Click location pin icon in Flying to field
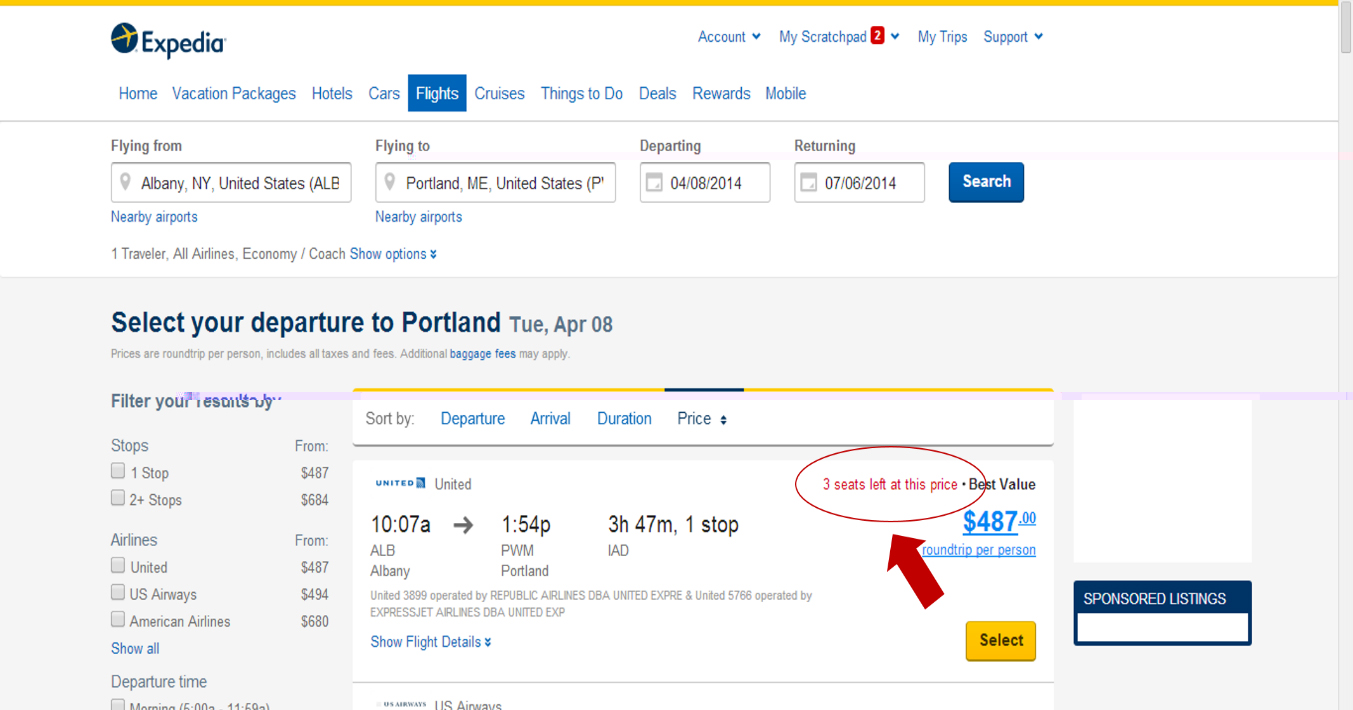 pyautogui.click(x=390, y=182)
